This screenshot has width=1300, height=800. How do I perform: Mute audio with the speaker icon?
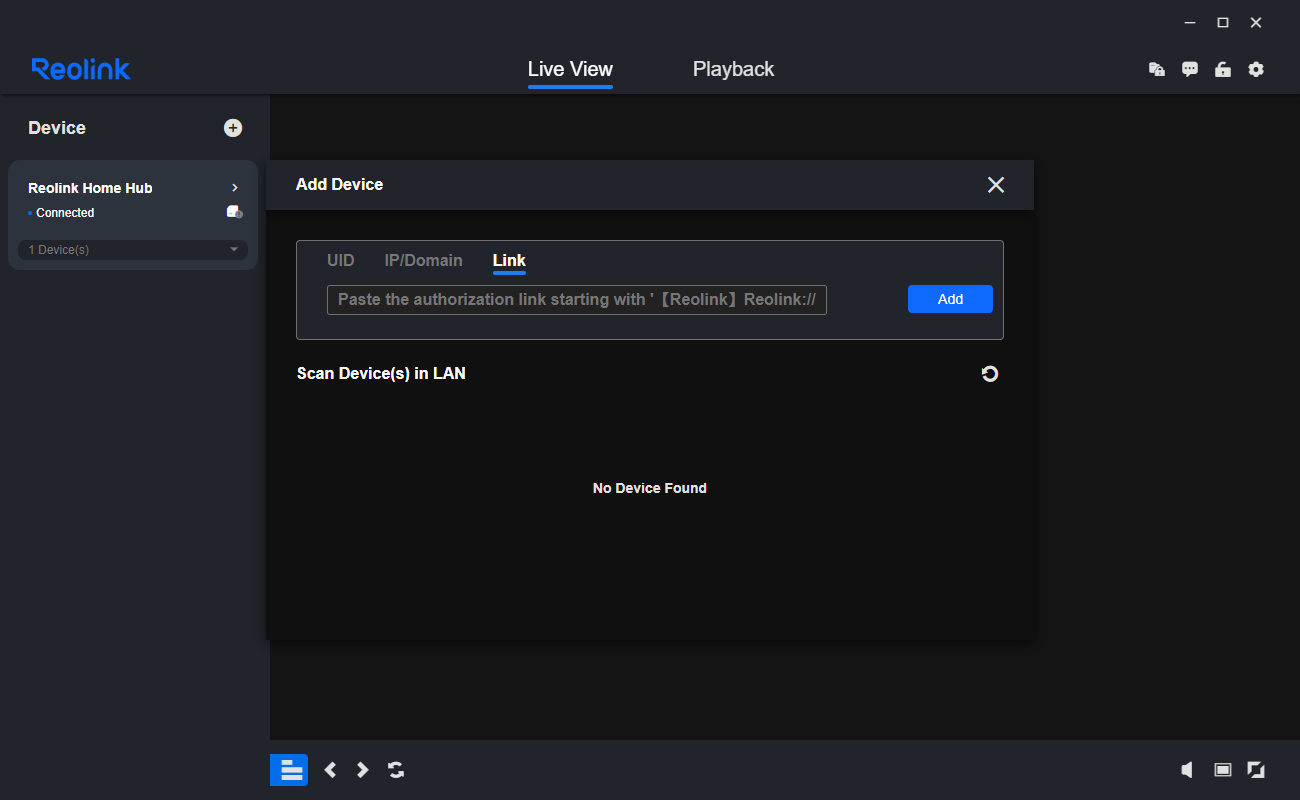1187,770
